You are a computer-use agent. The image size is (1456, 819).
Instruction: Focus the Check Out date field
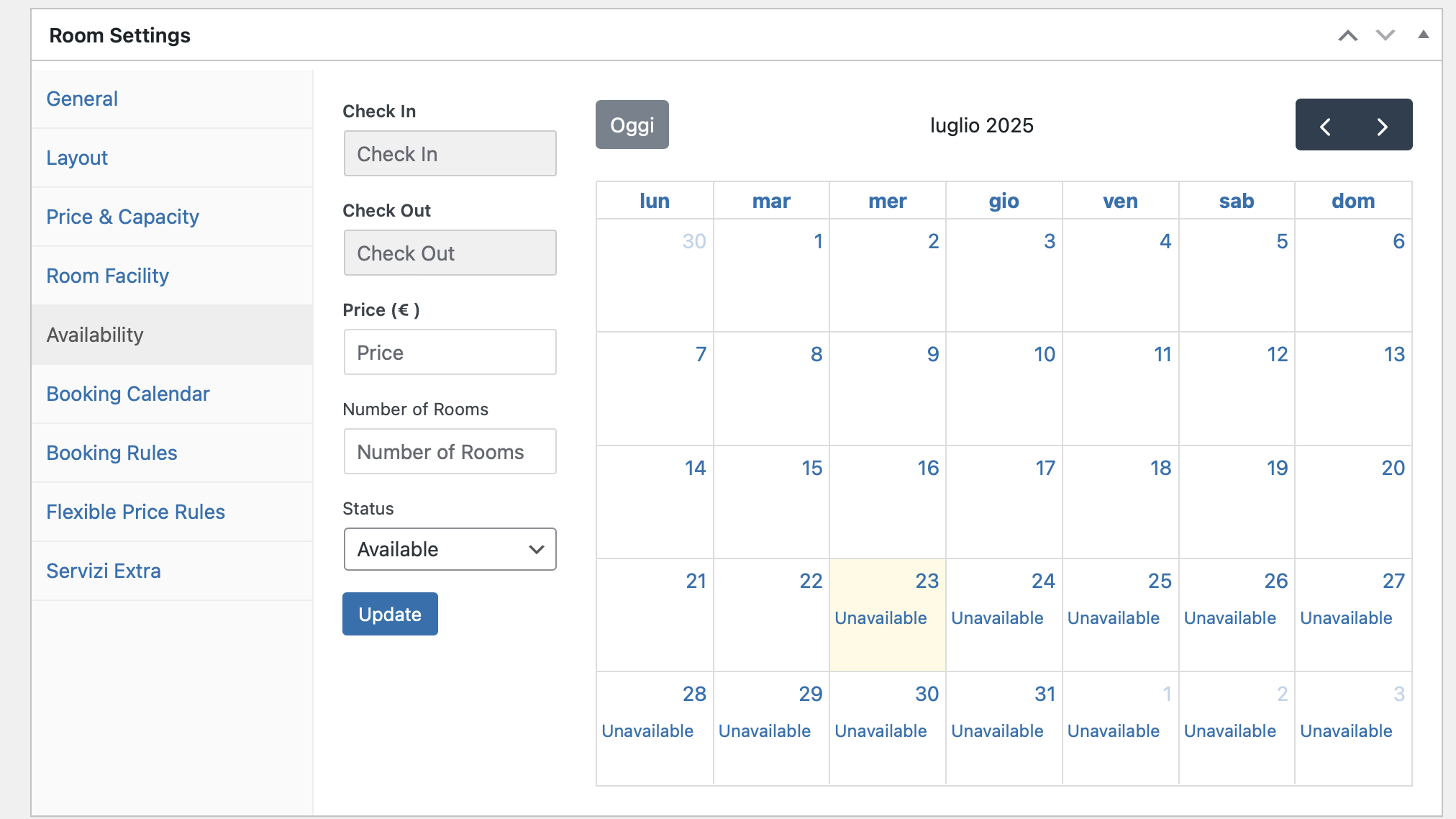[450, 253]
